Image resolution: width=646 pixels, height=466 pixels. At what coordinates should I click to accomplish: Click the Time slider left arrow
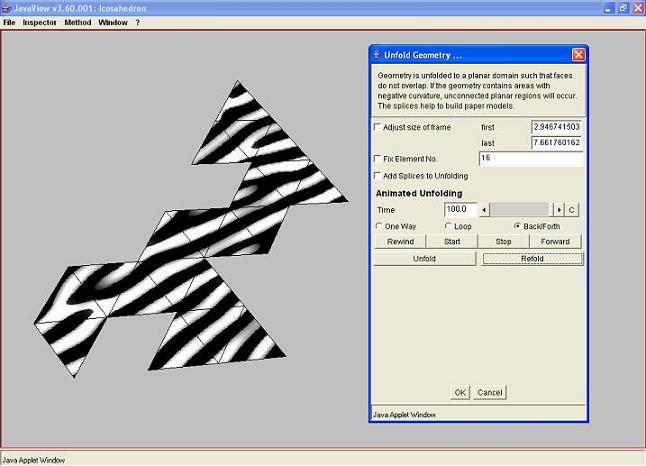(484, 210)
